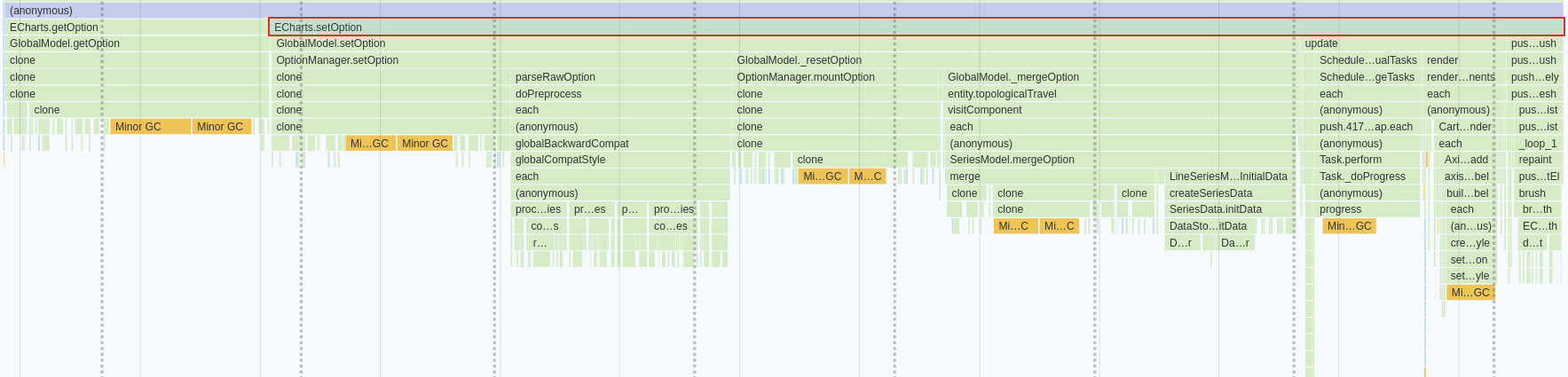Select the proc…ies frame

coord(539,209)
